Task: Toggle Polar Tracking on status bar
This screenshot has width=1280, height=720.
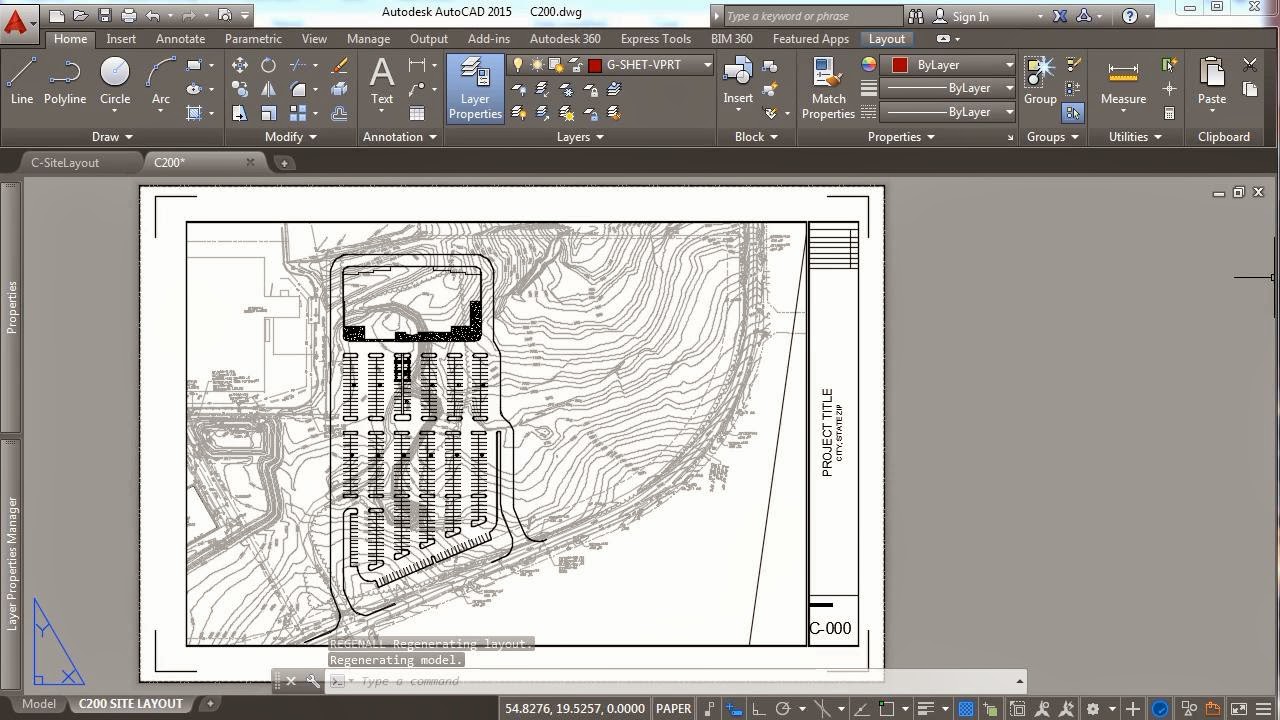Action: click(783, 709)
